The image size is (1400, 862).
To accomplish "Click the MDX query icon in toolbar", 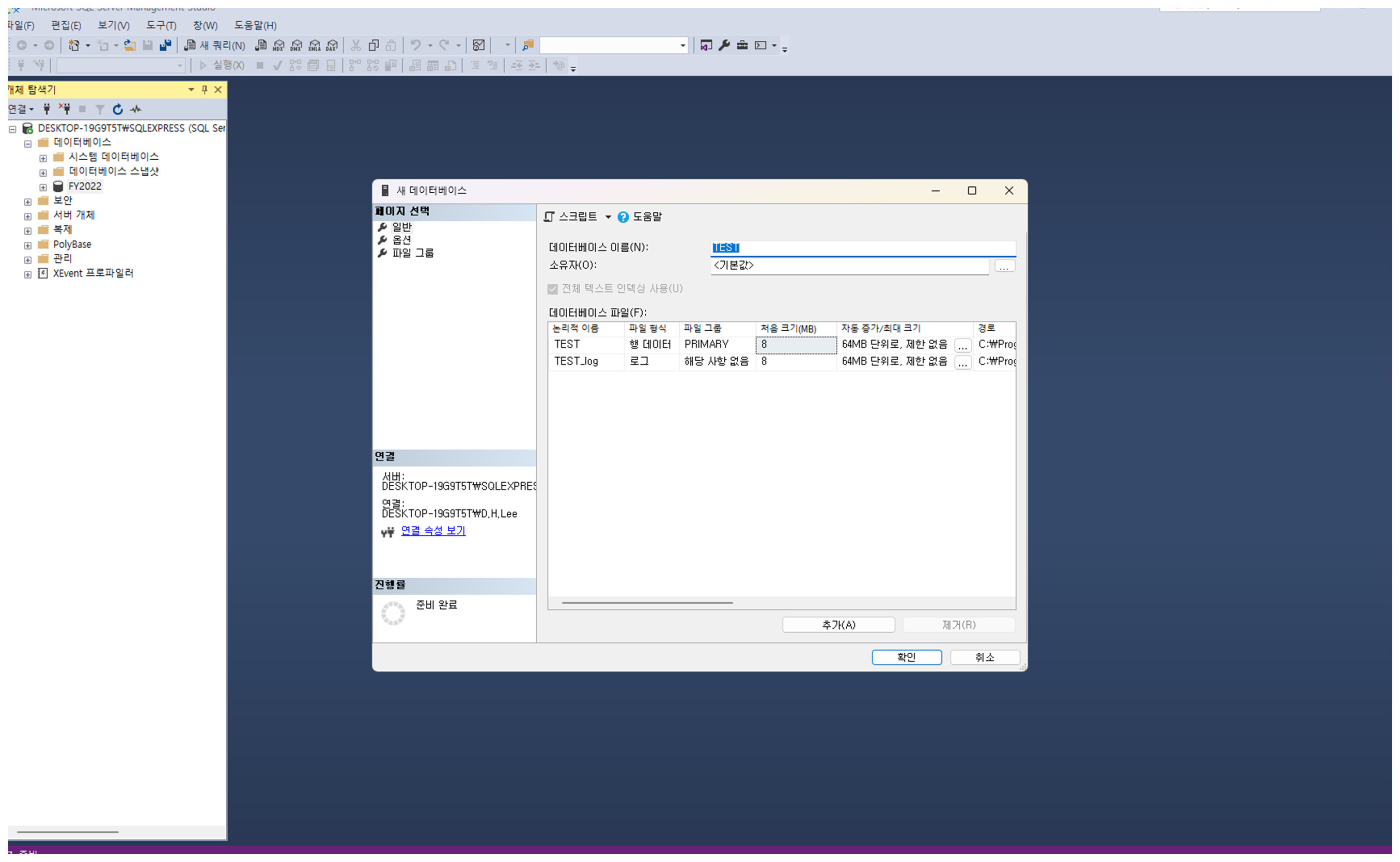I will [278, 45].
